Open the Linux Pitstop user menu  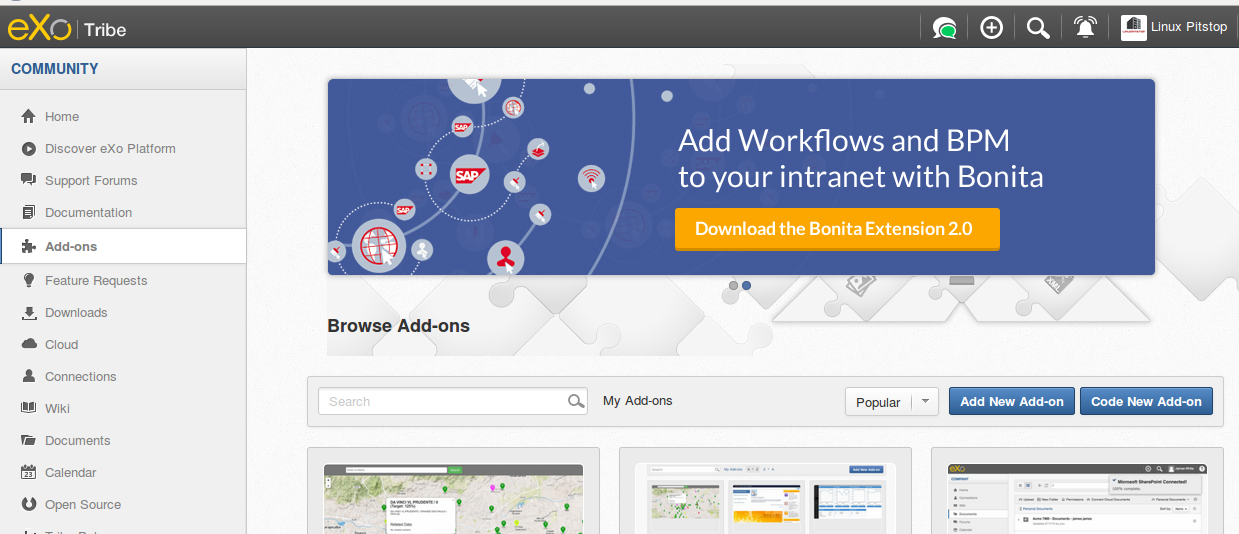(1174, 27)
